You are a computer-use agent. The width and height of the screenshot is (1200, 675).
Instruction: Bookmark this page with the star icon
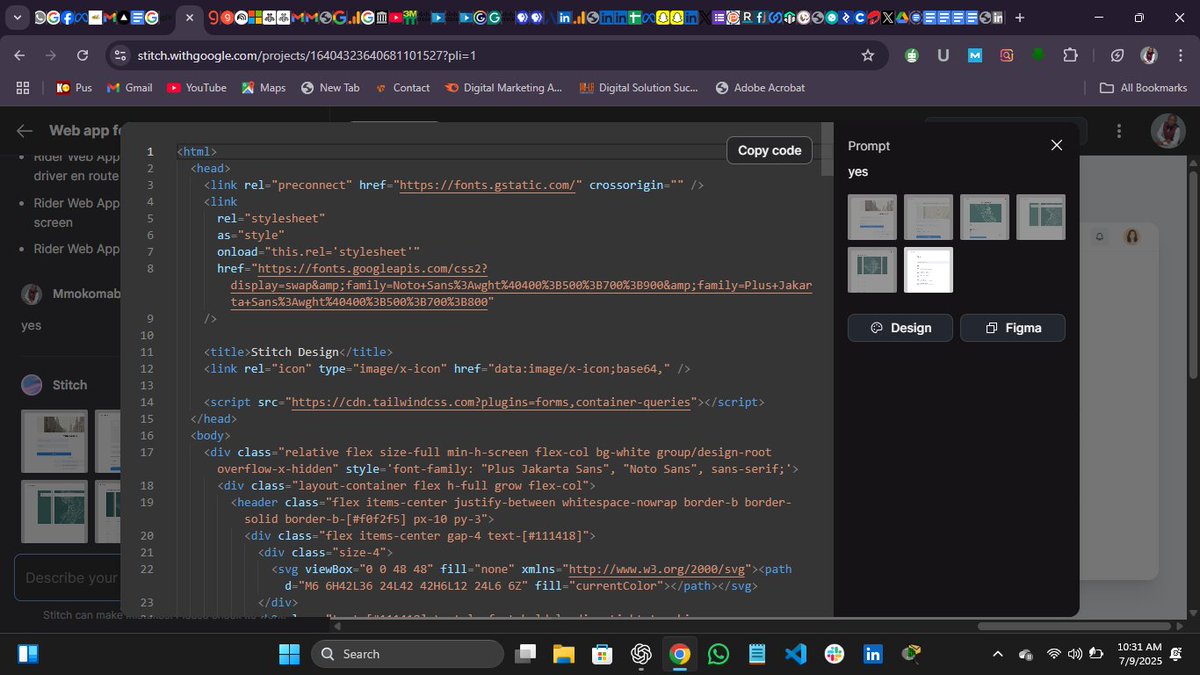(868, 55)
